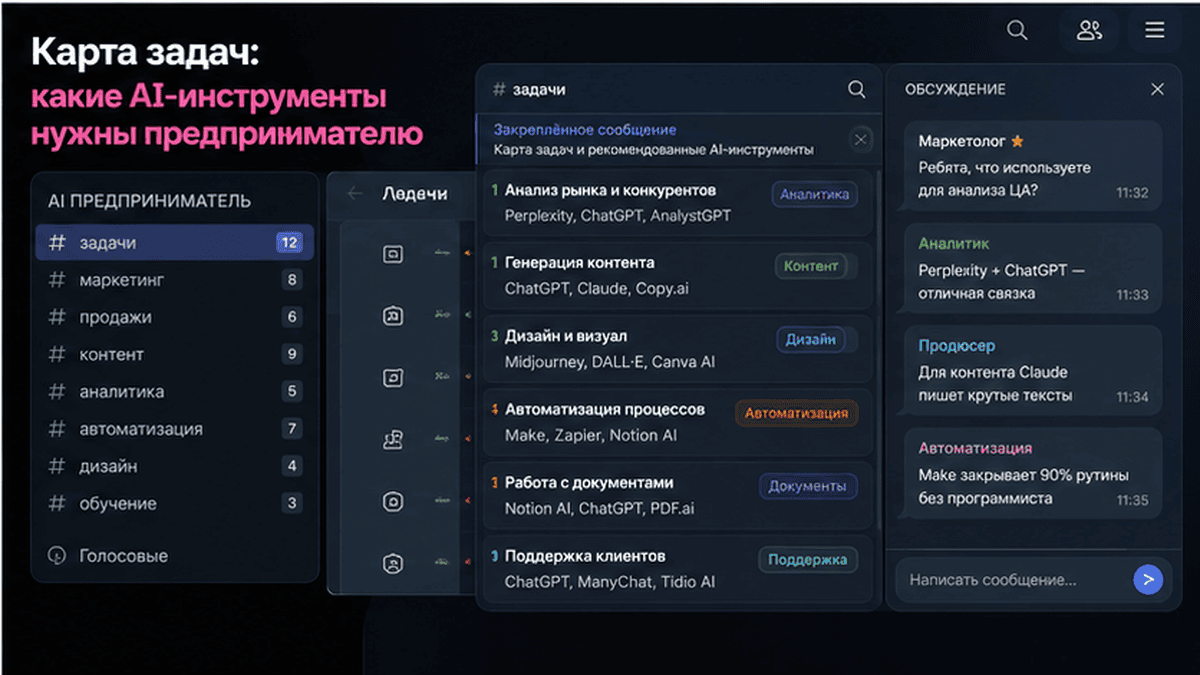Screen dimensions: 1200x675
Task: Open the Закреплённое сообщение link
Action: tap(585, 130)
